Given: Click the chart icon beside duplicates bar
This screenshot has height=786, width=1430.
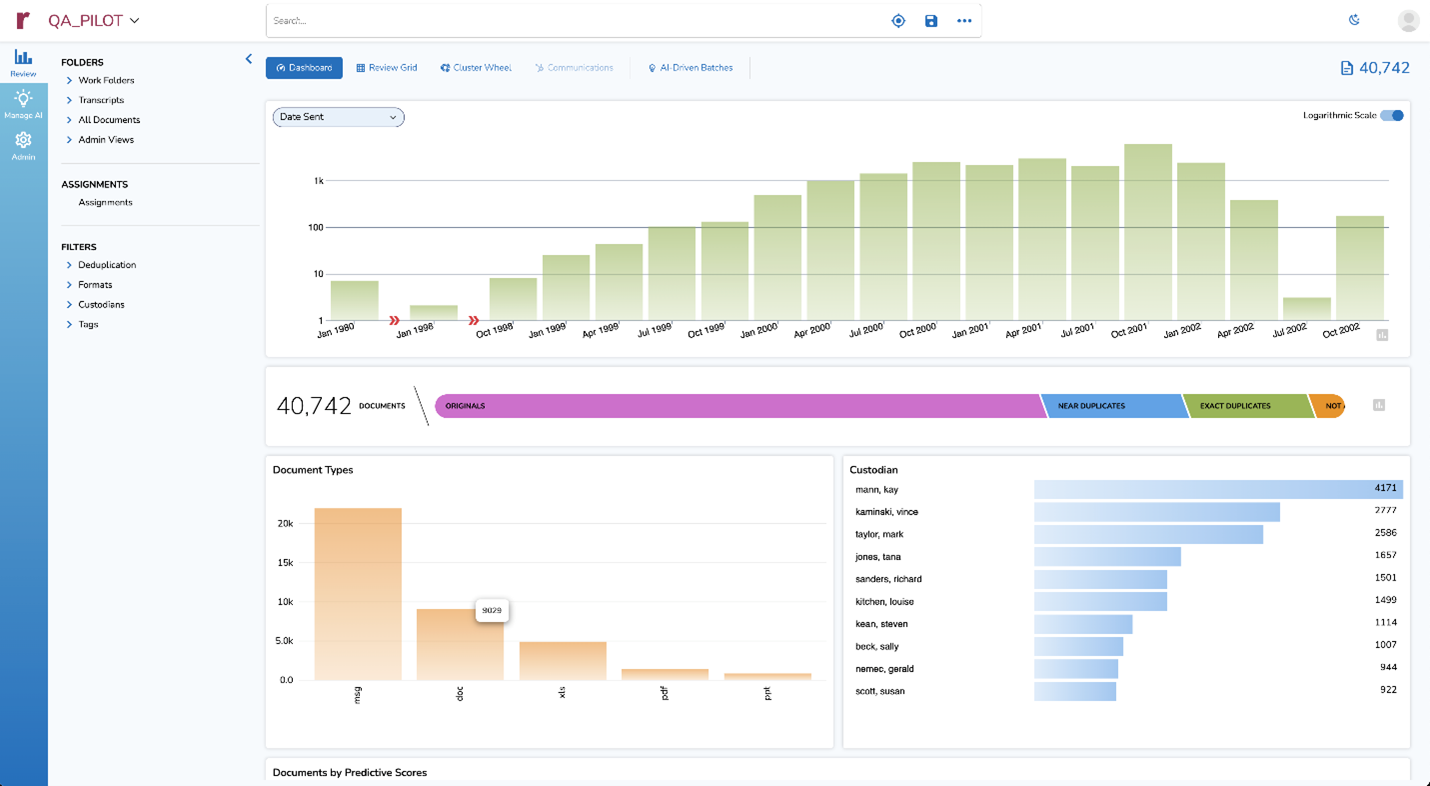Looking at the screenshot, I should tap(1379, 405).
